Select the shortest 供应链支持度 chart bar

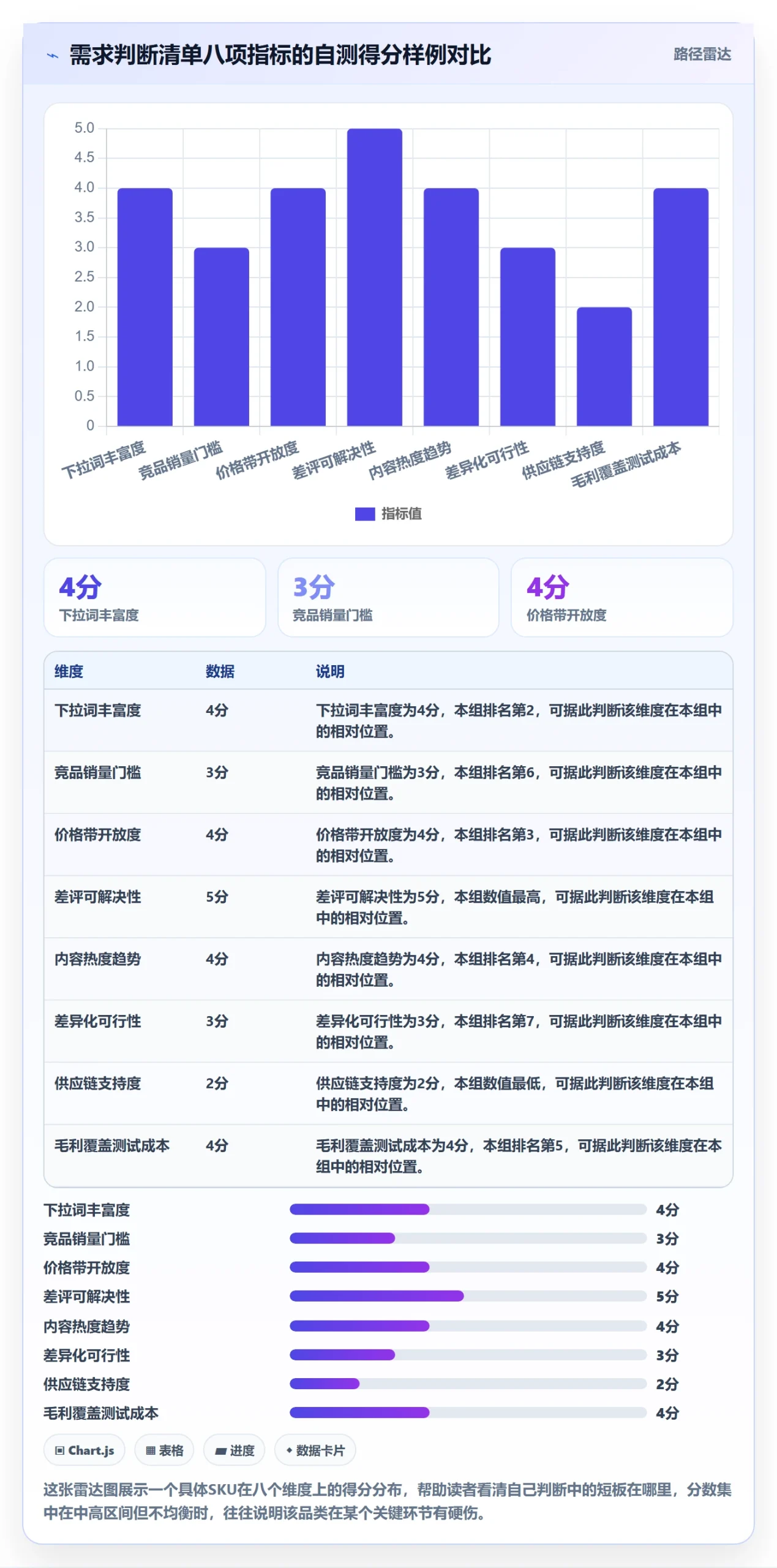(x=604, y=366)
